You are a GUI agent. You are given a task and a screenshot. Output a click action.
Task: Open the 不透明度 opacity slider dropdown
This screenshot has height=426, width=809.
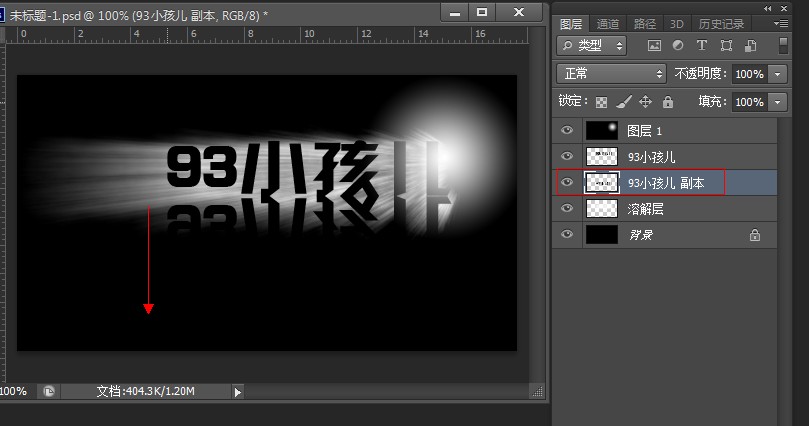point(777,74)
